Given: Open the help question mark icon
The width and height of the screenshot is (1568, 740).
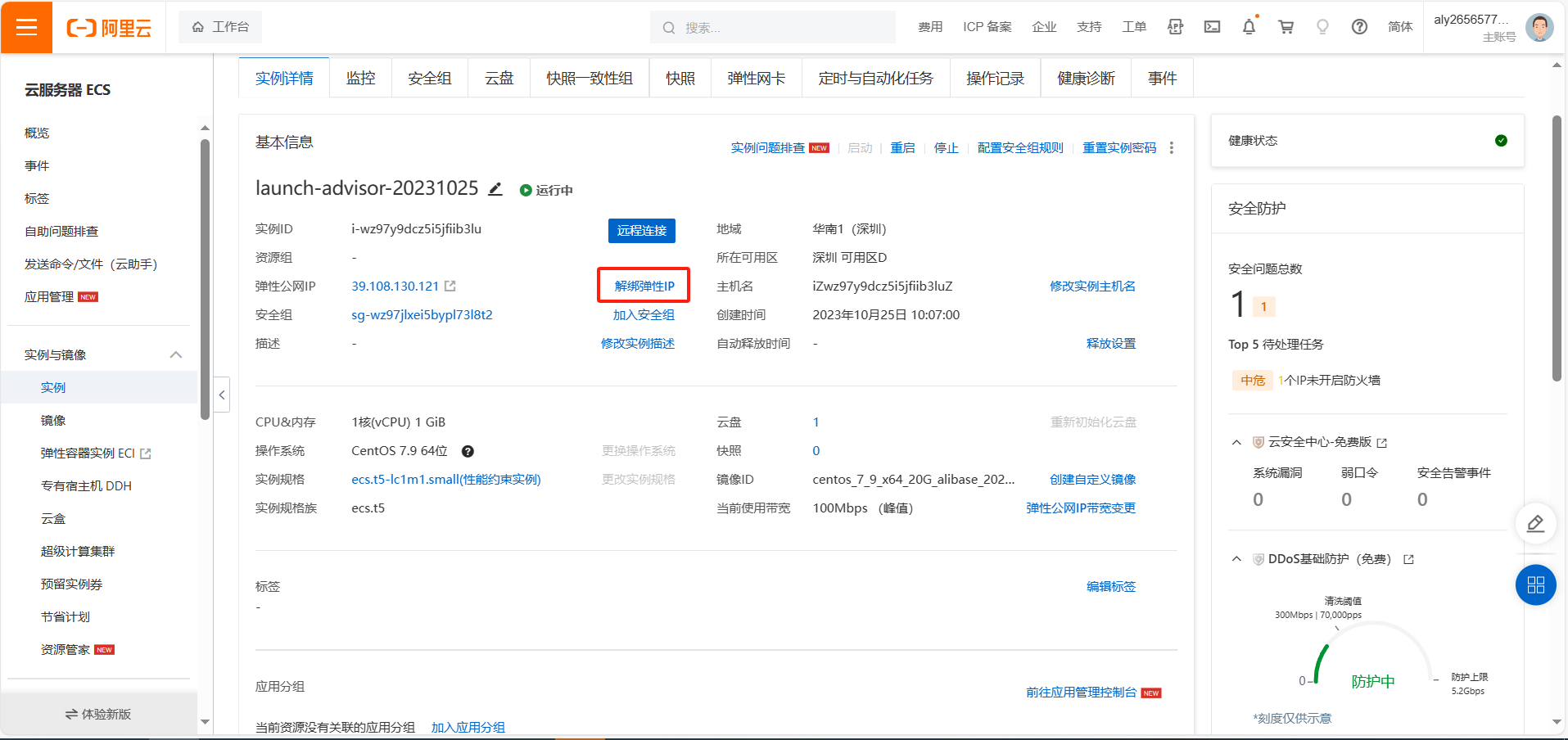Looking at the screenshot, I should (x=1359, y=27).
